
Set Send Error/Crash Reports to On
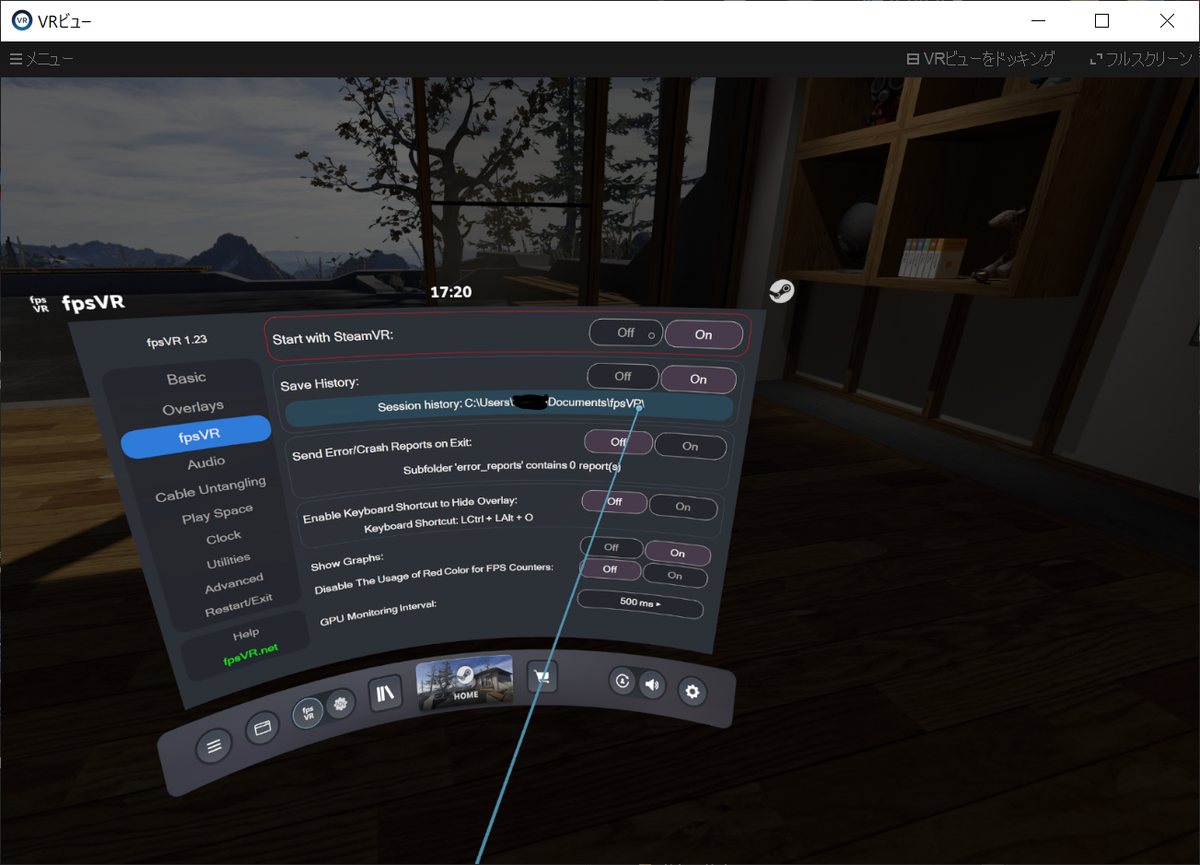690,446
